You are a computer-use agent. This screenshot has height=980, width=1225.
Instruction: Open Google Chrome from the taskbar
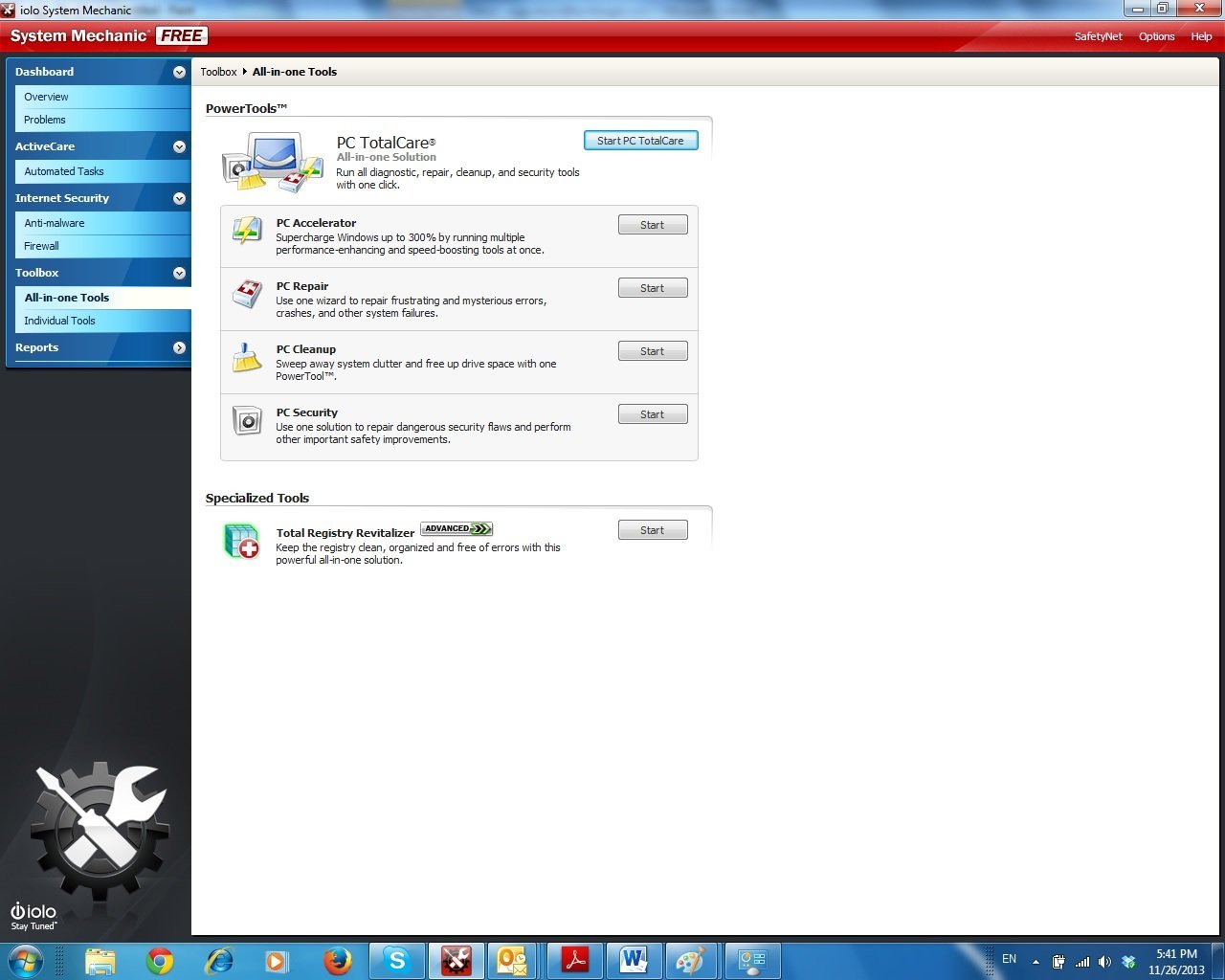[x=160, y=961]
